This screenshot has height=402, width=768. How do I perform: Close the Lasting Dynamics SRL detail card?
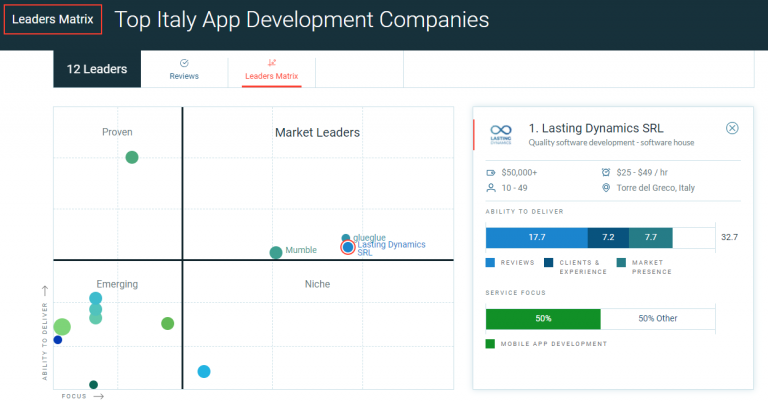[732, 128]
